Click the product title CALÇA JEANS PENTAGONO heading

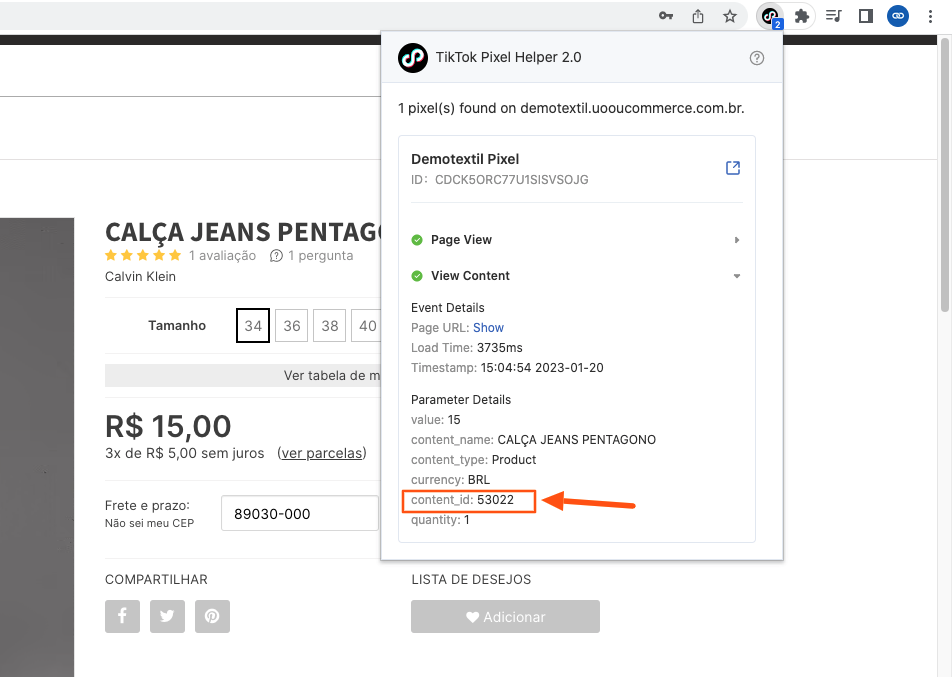coord(243,232)
